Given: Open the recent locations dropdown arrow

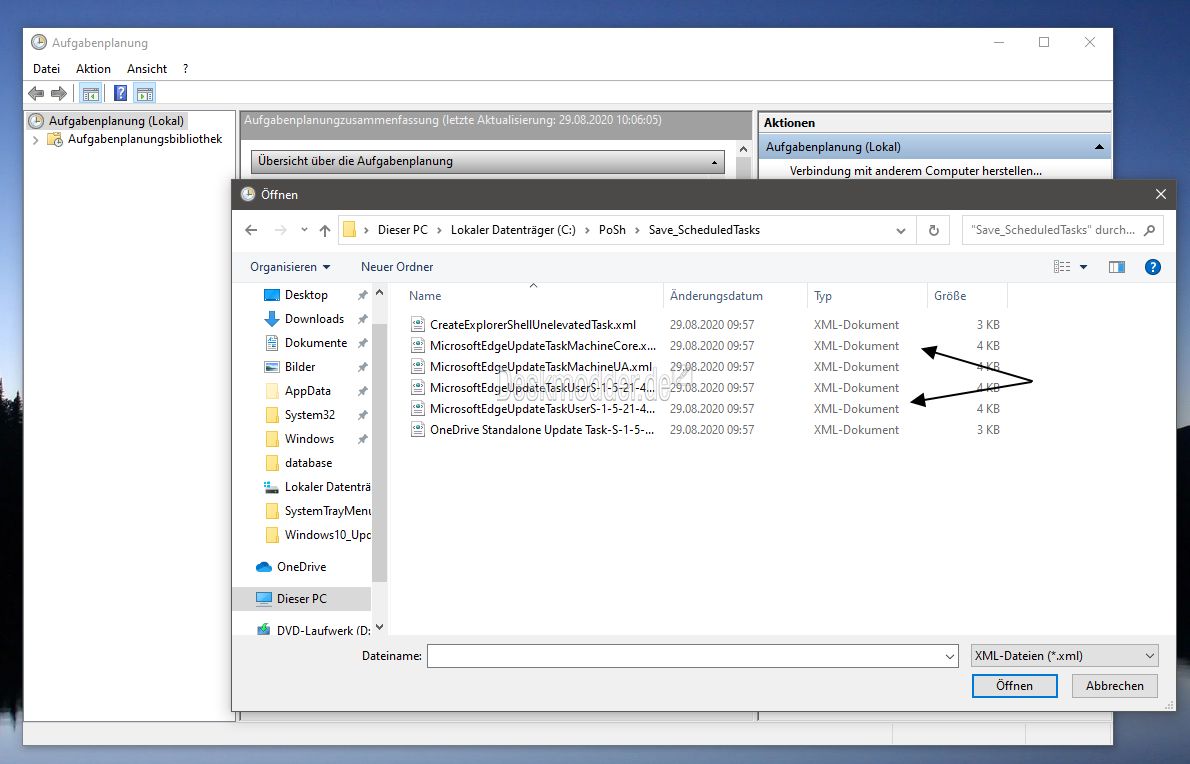Looking at the screenshot, I should coord(304,230).
